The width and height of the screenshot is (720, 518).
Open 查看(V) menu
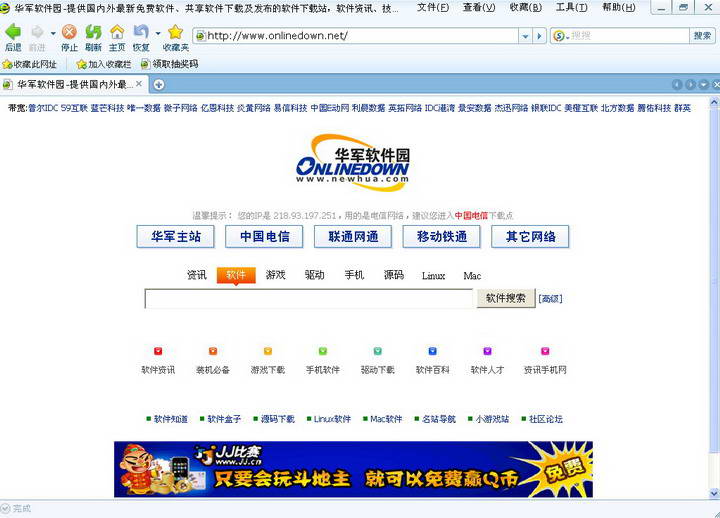pyautogui.click(x=479, y=7)
